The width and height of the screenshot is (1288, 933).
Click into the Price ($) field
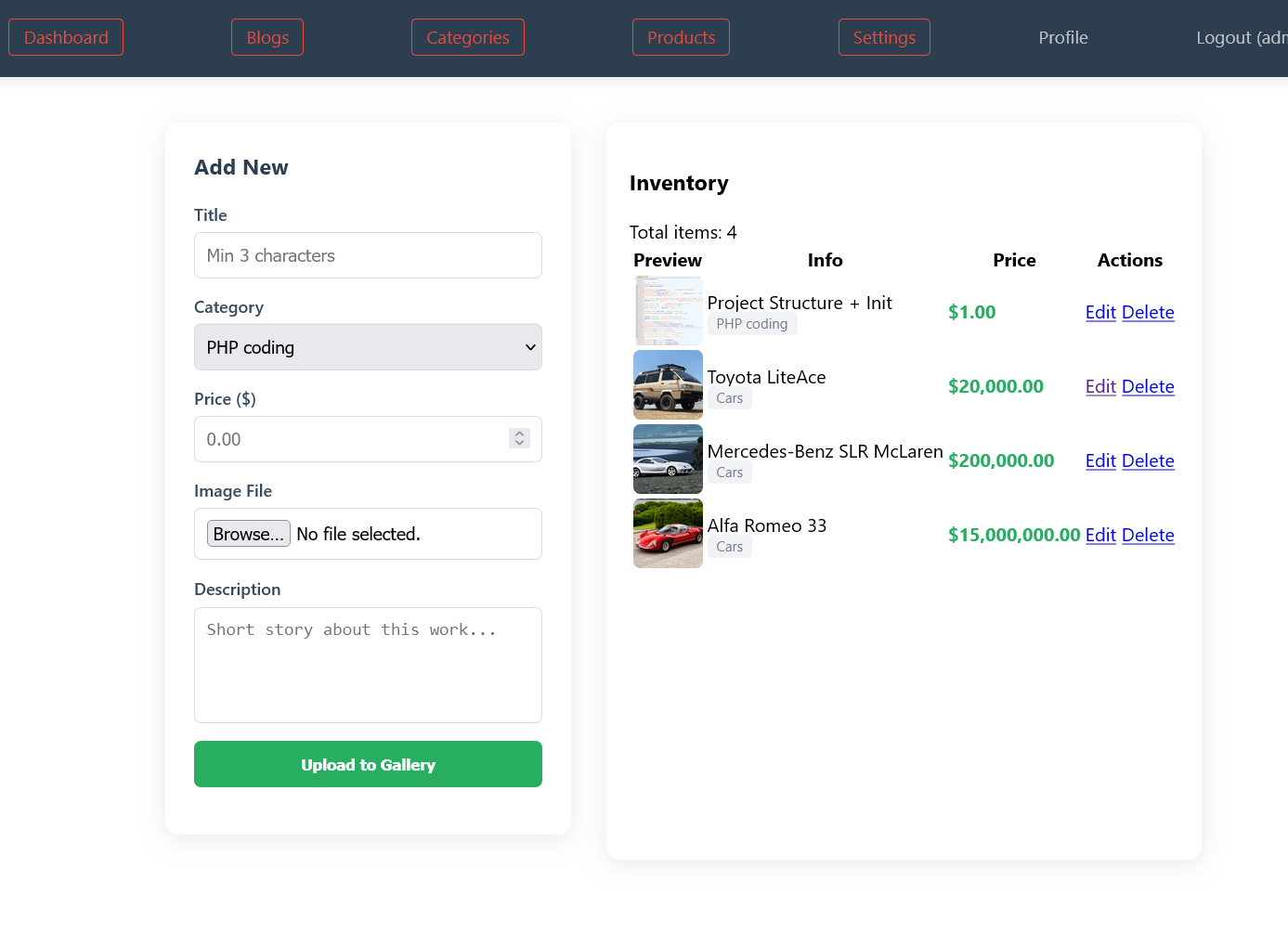coord(368,439)
